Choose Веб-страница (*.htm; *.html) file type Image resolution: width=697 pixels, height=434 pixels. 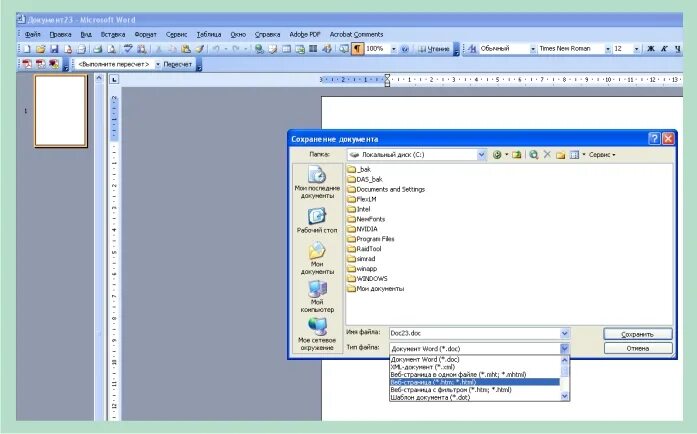[474, 382]
